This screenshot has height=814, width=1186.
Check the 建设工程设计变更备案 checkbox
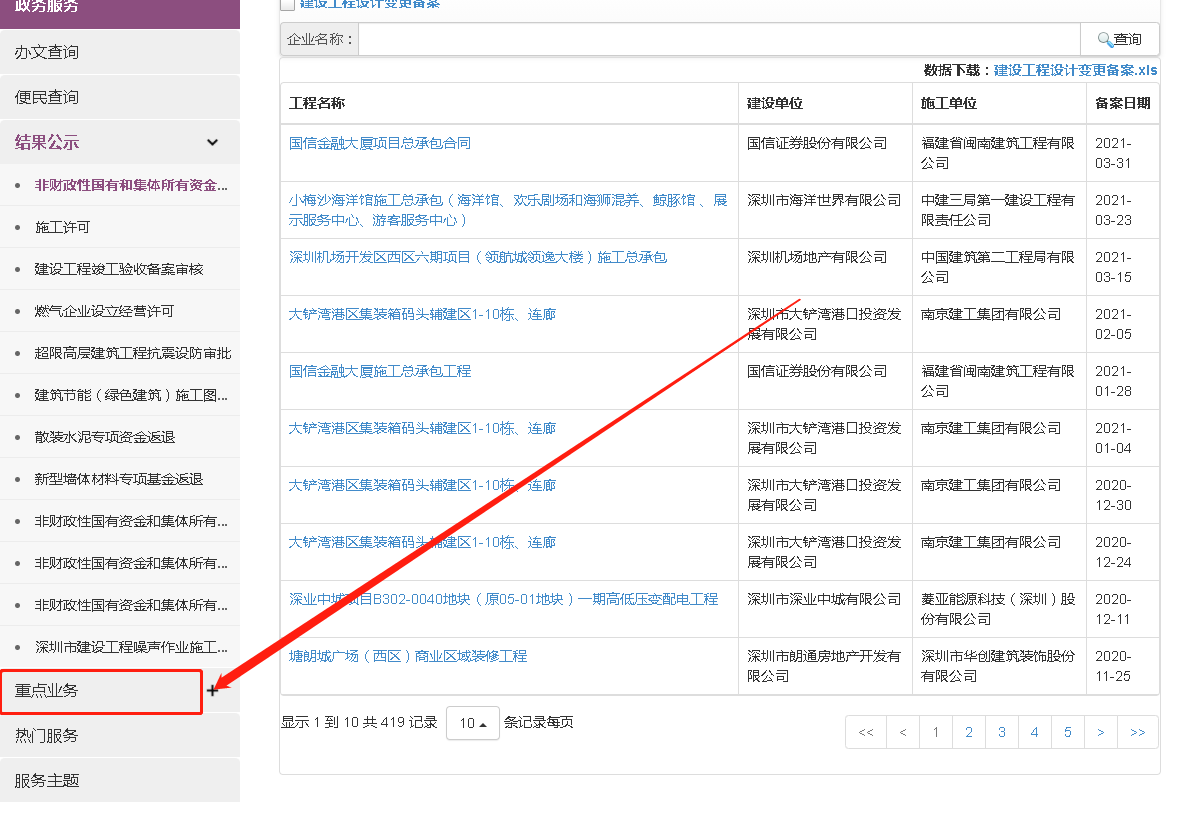coord(285,5)
